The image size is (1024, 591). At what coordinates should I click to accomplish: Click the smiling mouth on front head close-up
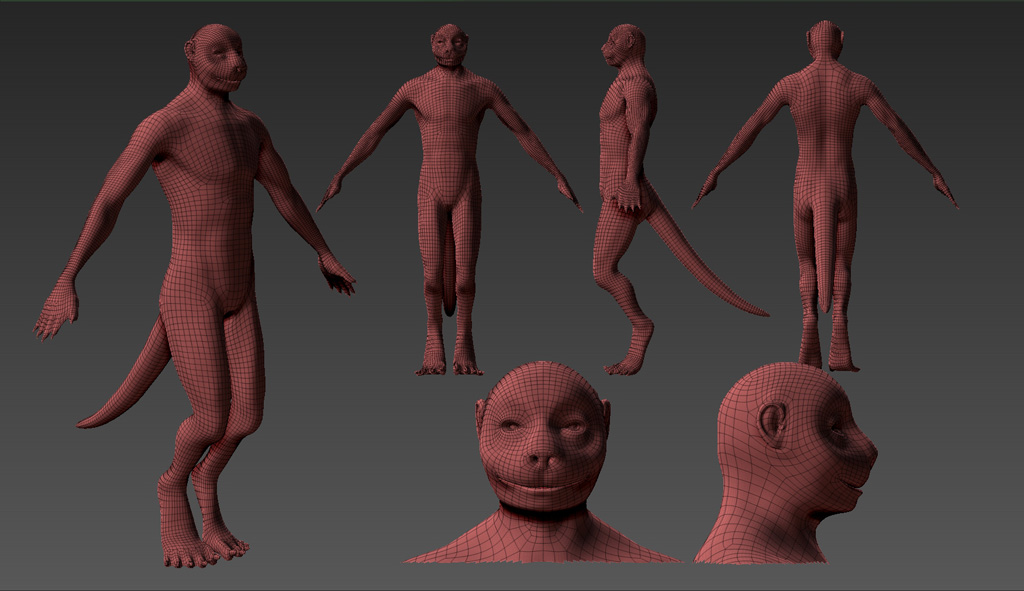(545, 490)
